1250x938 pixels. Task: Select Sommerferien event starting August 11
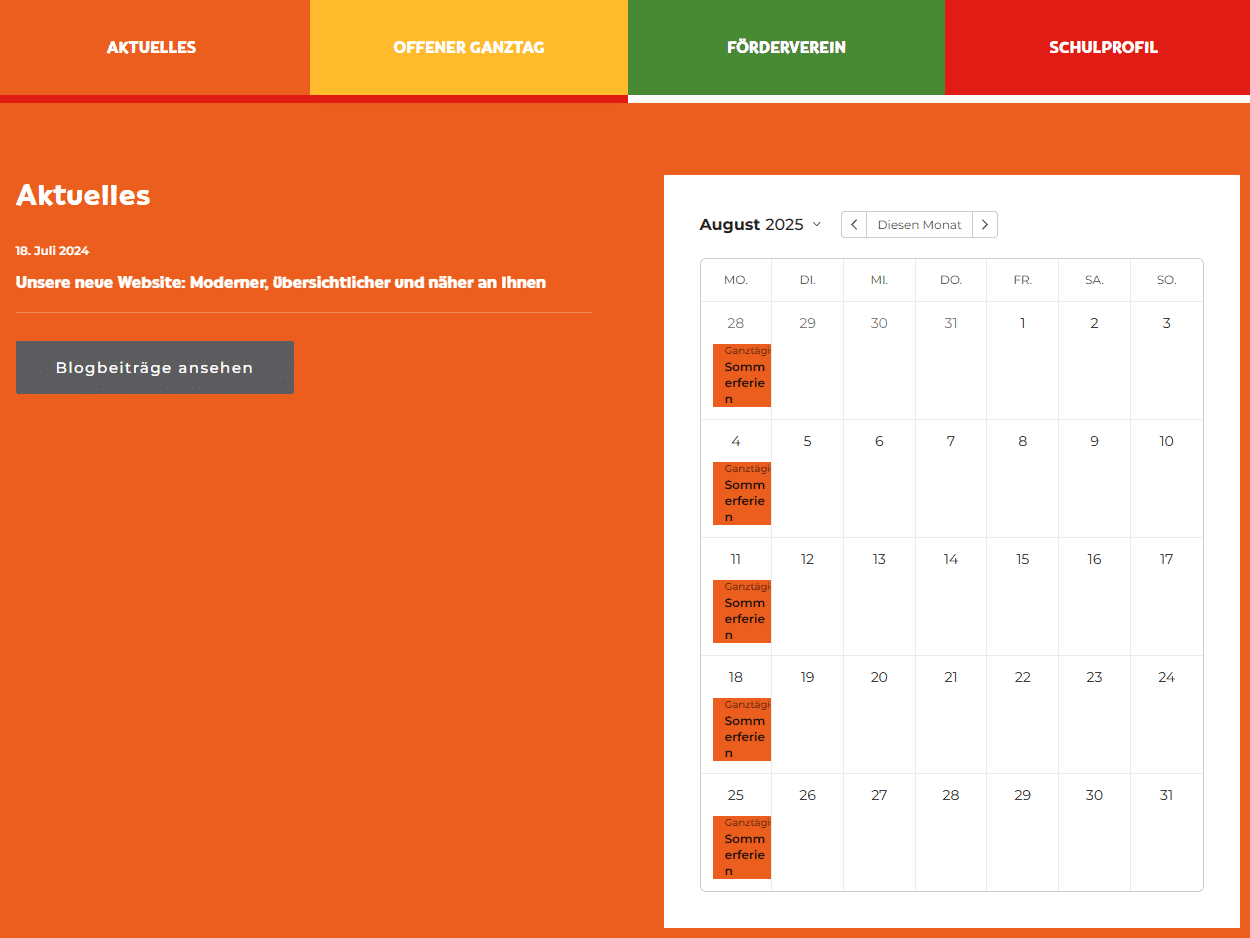tap(742, 612)
